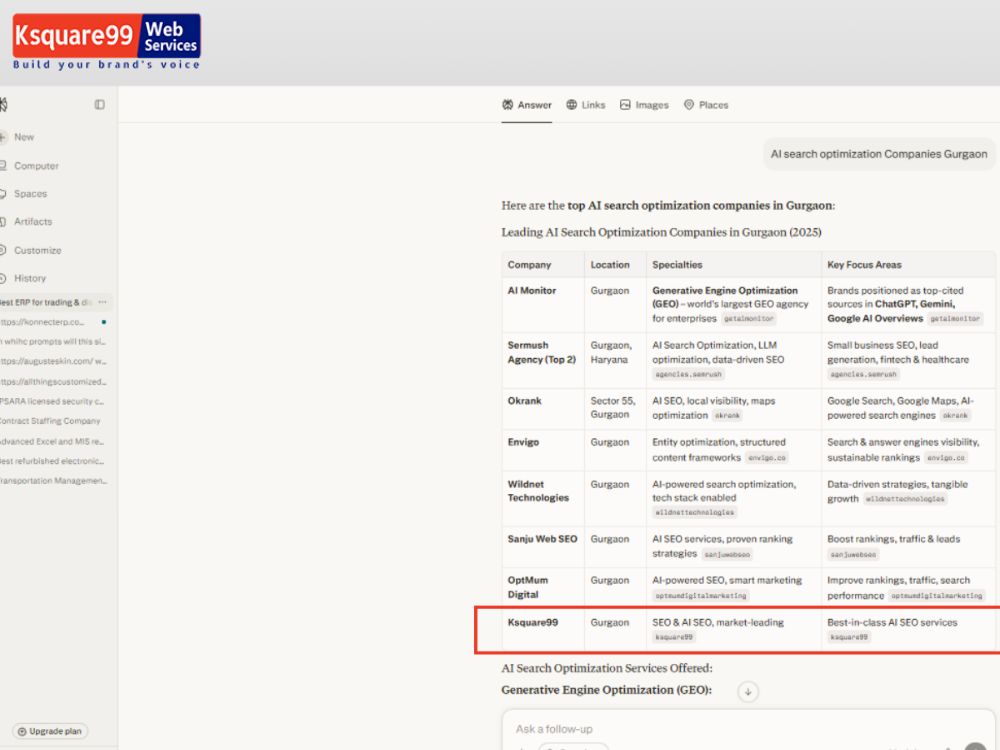Screen dimensions: 1000x750
Task: Click the 'Ask a follow-up' input field
Action: [x=747, y=729]
